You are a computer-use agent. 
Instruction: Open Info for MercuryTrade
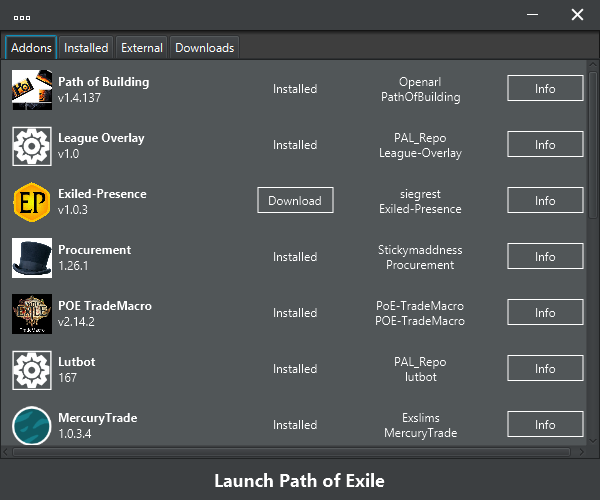(x=545, y=424)
